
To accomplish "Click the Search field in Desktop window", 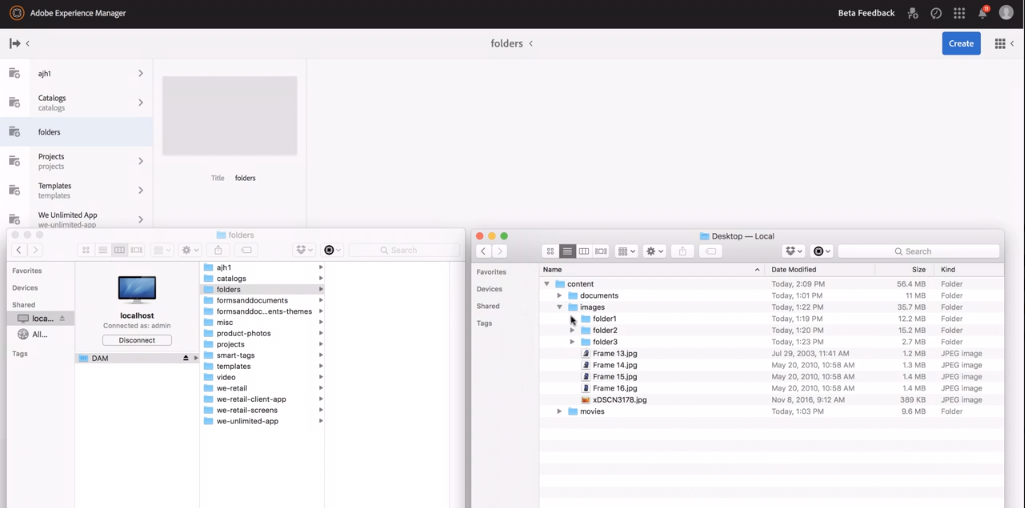I will point(918,251).
